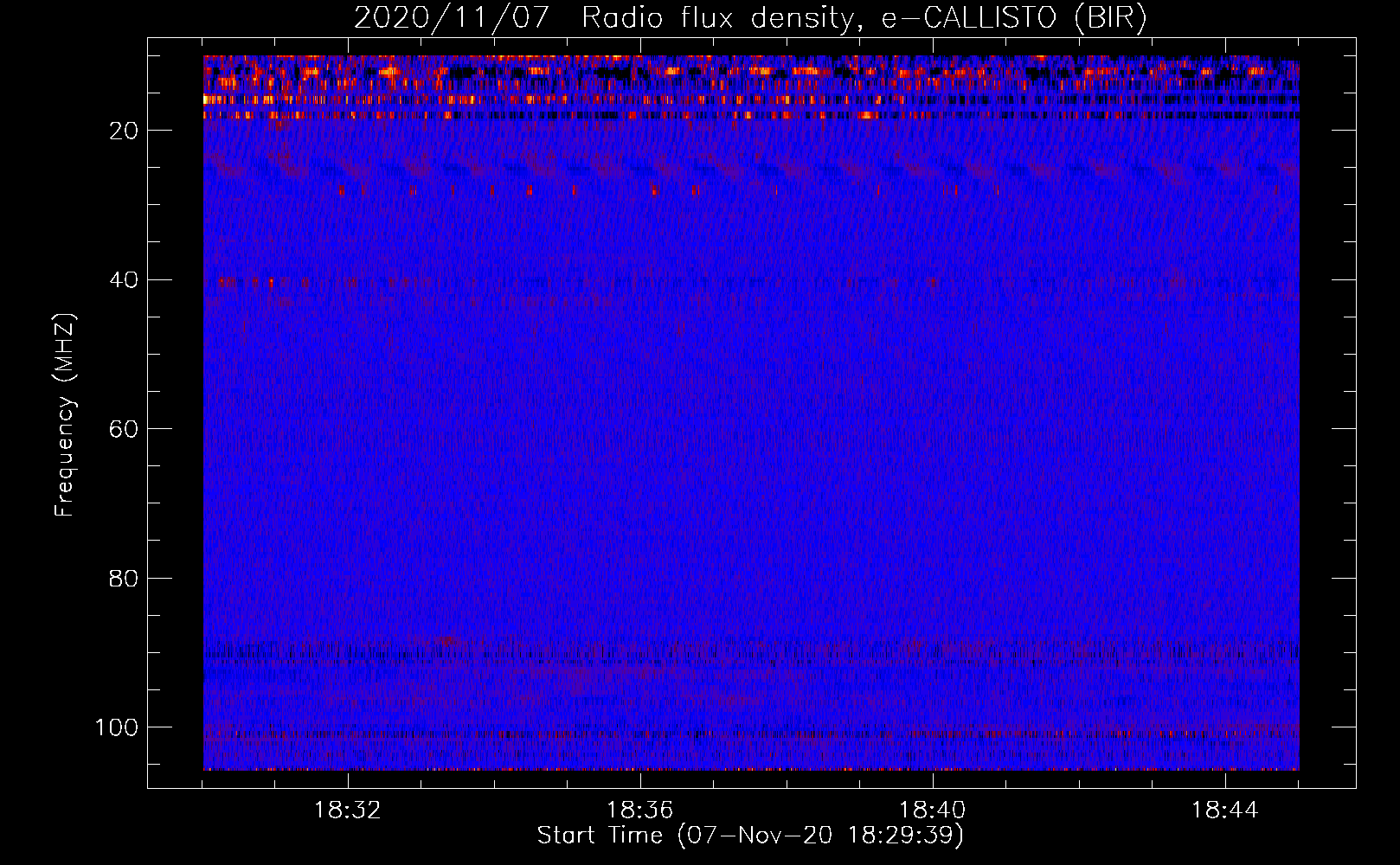The height and width of the screenshot is (865, 1400).
Task: Click the "Frequency (MHZ)" axis label
Action: (65, 415)
